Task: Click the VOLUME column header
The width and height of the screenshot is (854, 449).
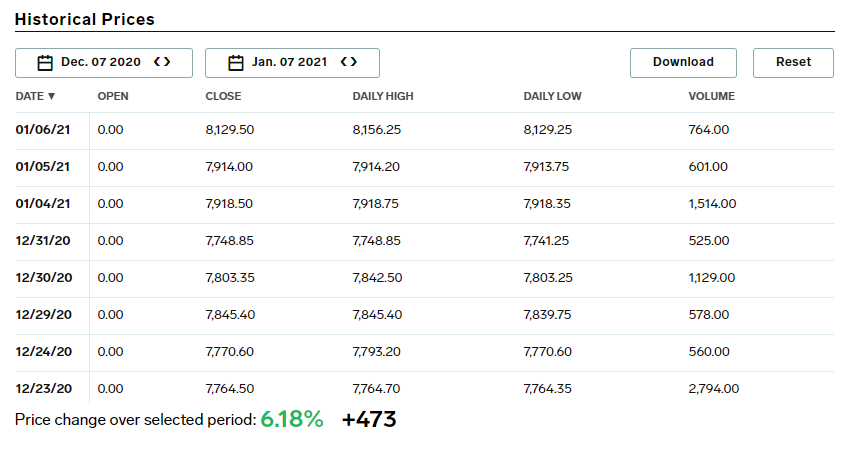Action: coord(712,97)
